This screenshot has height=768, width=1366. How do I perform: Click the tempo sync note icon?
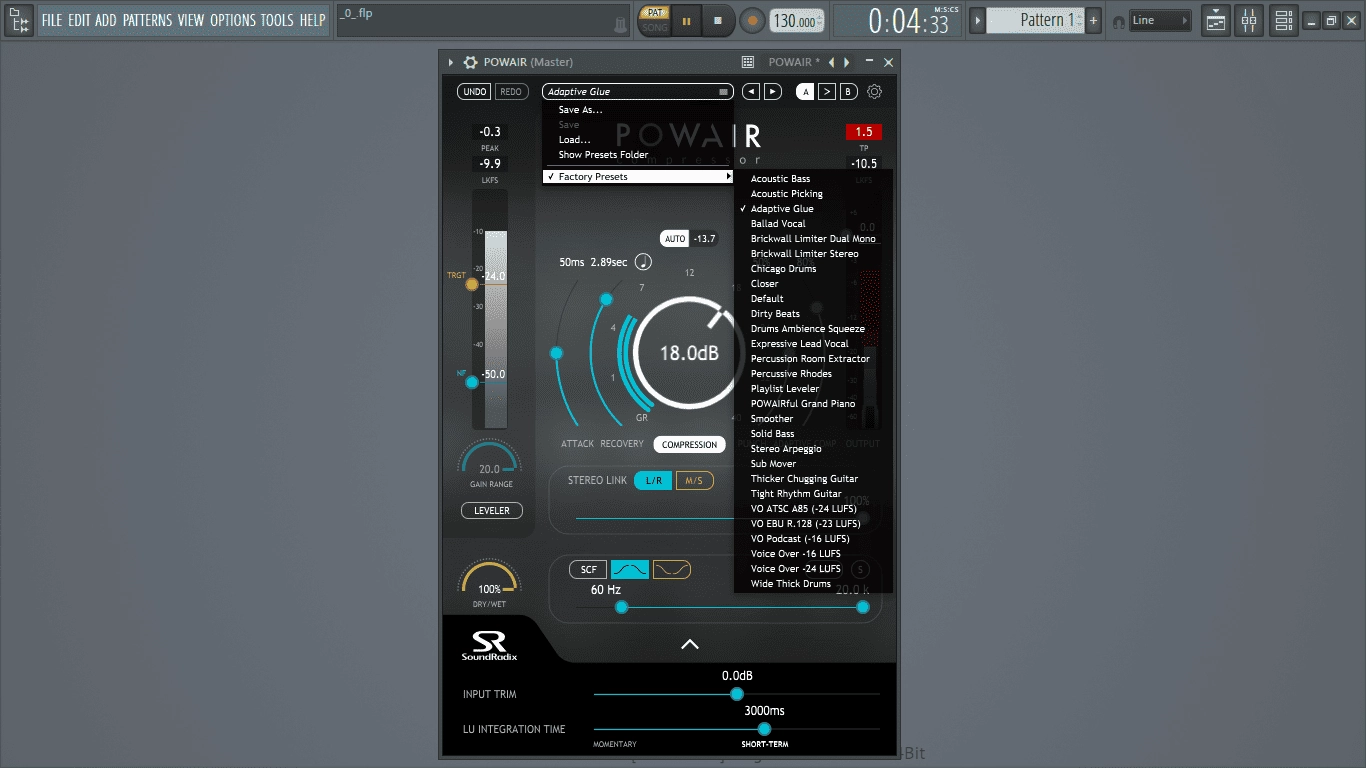coord(643,262)
